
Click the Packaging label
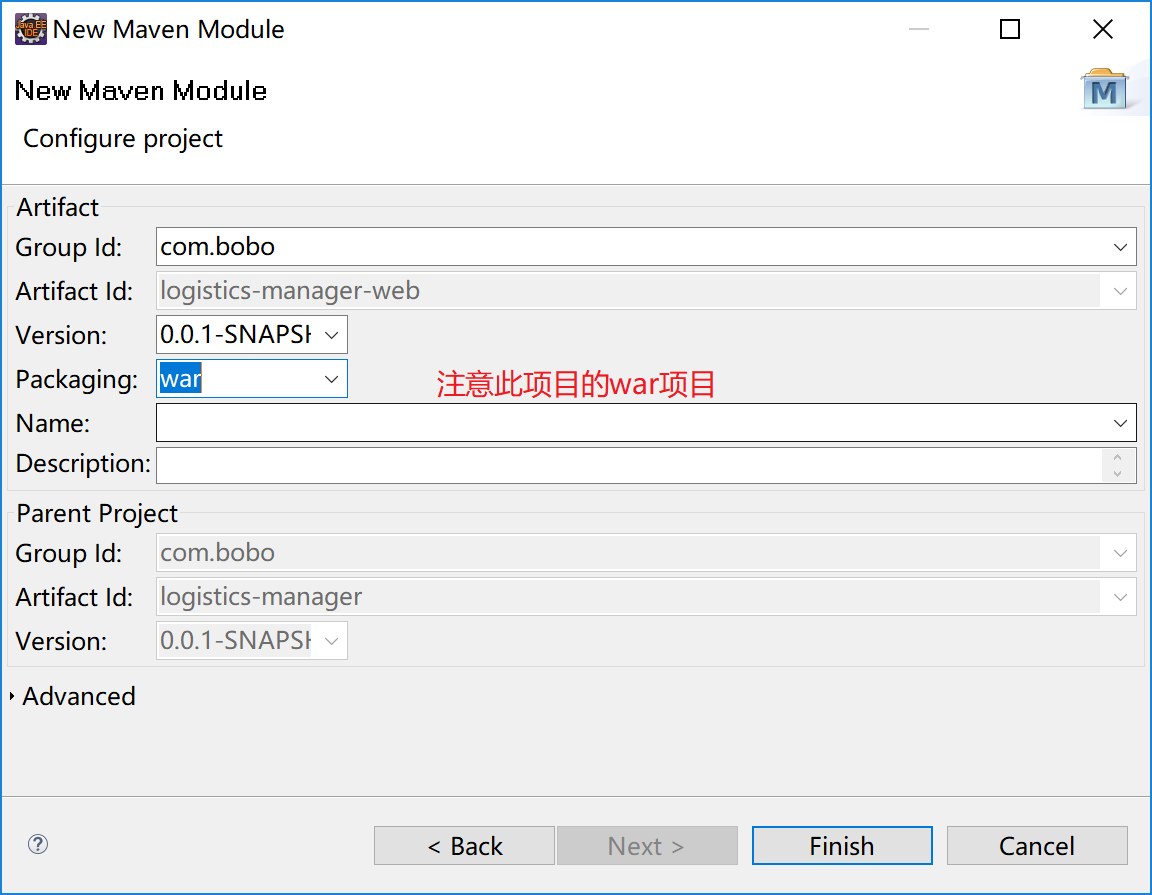click(x=76, y=380)
